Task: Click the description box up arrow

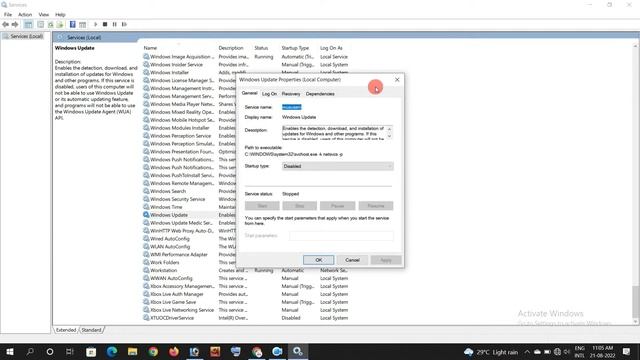Action: click(389, 129)
